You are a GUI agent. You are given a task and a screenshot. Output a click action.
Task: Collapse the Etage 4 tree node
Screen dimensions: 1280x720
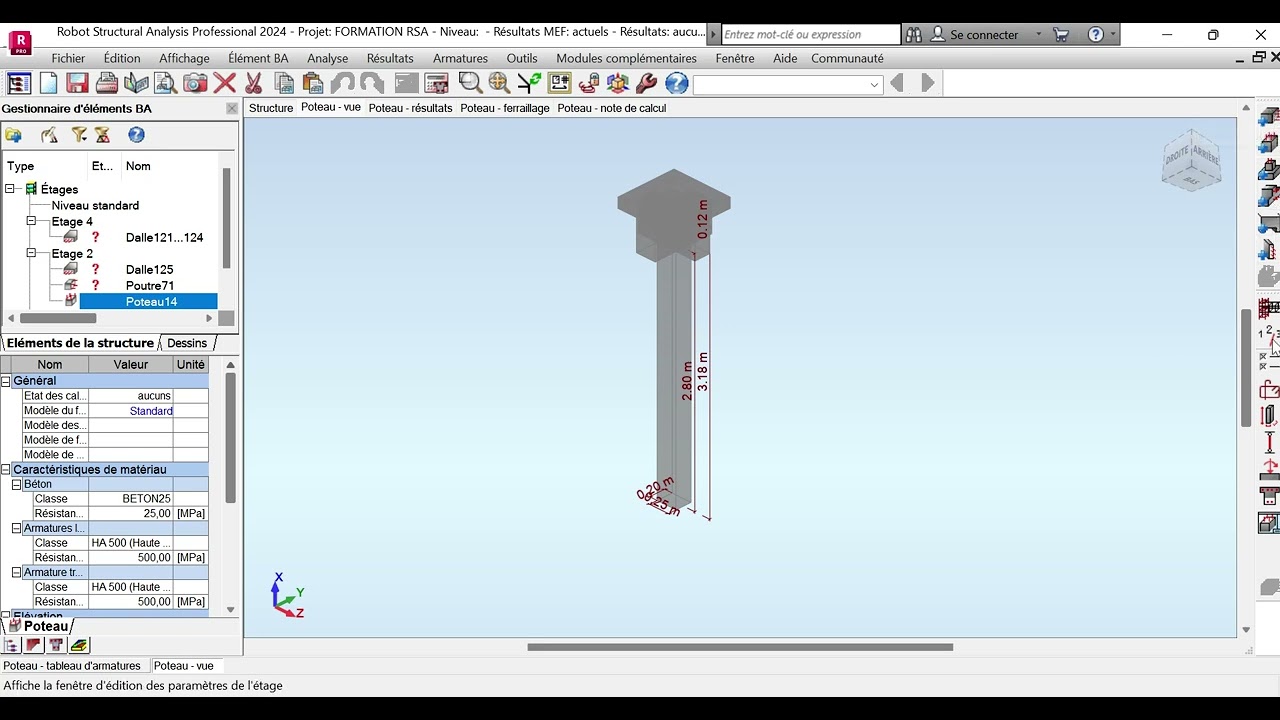coord(31,221)
